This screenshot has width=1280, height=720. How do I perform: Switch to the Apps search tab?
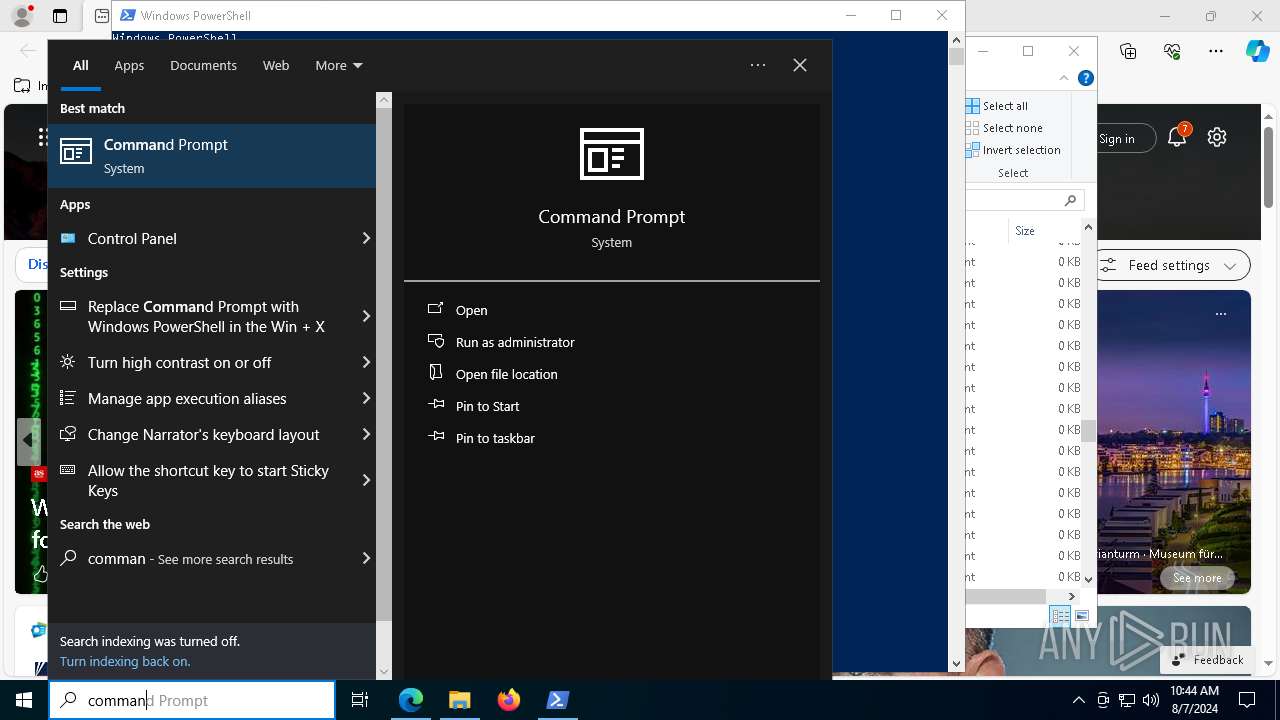tap(129, 65)
